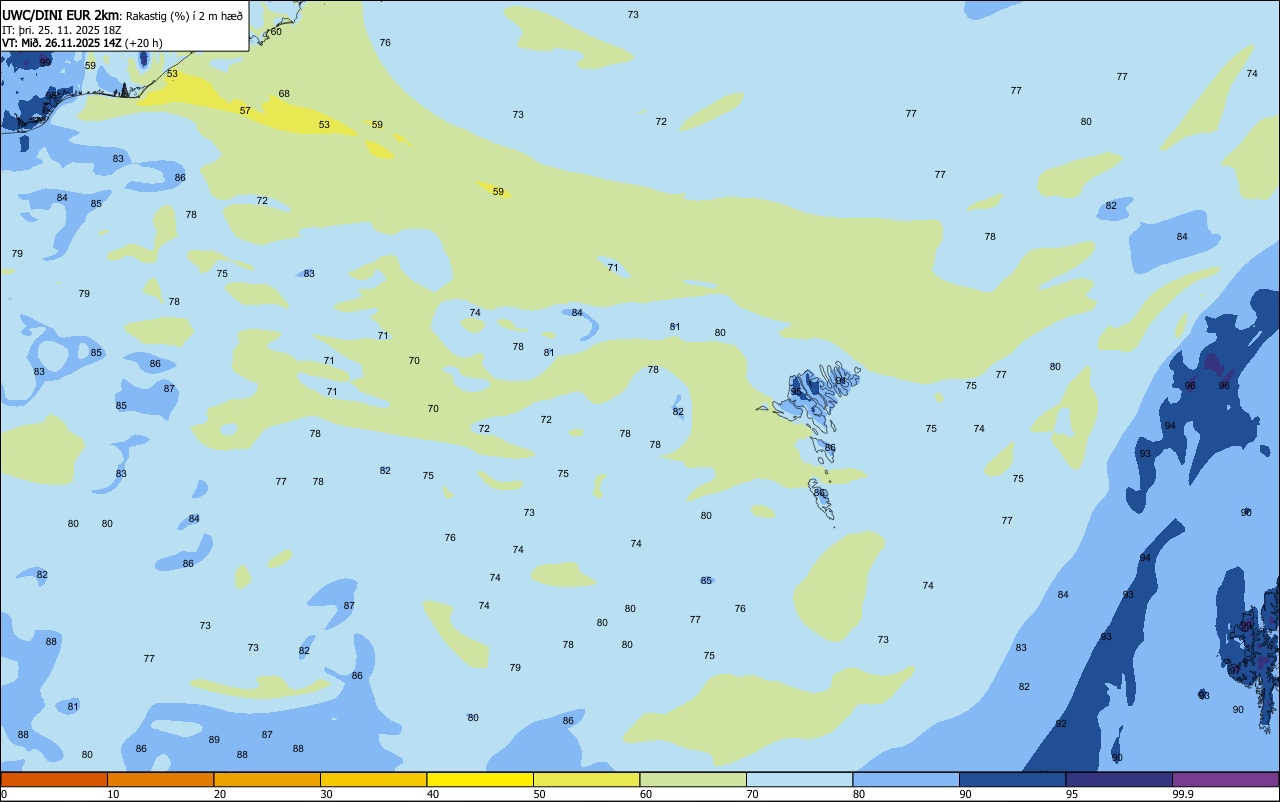Screen dimensions: 1280x802
Task: Click the legend tick label '10'
Action: click(113, 794)
